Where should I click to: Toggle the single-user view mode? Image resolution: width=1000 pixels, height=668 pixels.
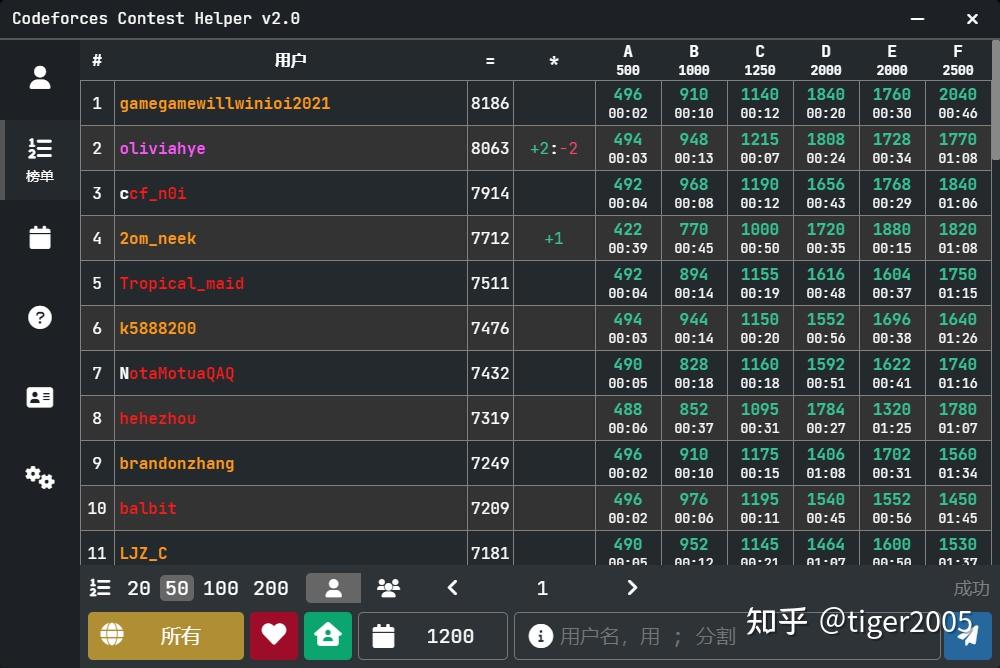[x=333, y=588]
